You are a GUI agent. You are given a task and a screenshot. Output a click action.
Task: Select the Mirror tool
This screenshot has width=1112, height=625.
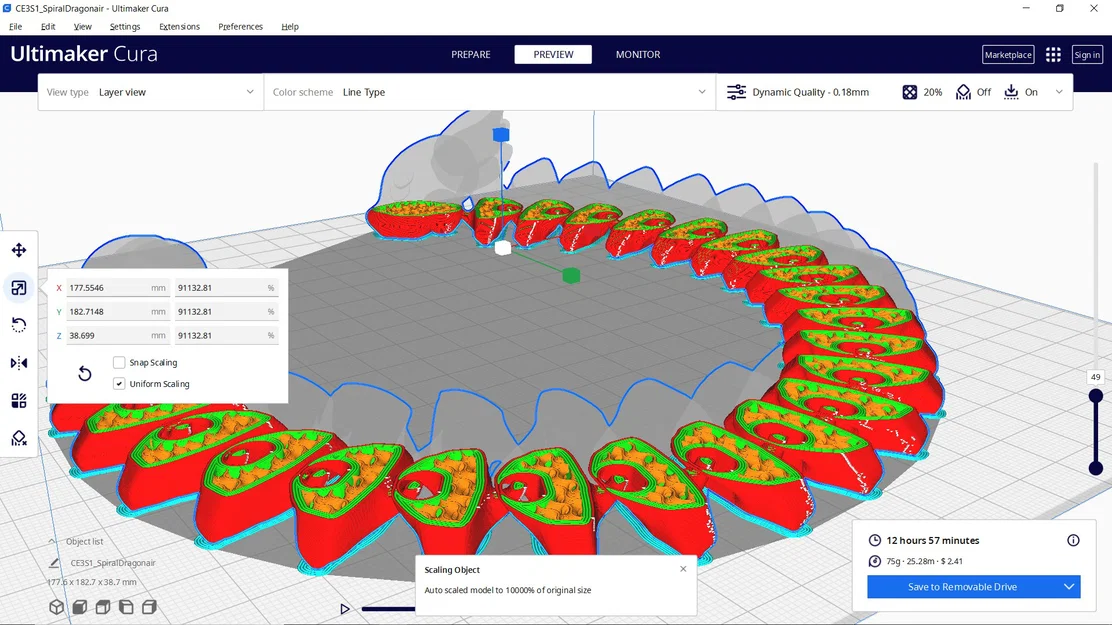pyautogui.click(x=19, y=363)
